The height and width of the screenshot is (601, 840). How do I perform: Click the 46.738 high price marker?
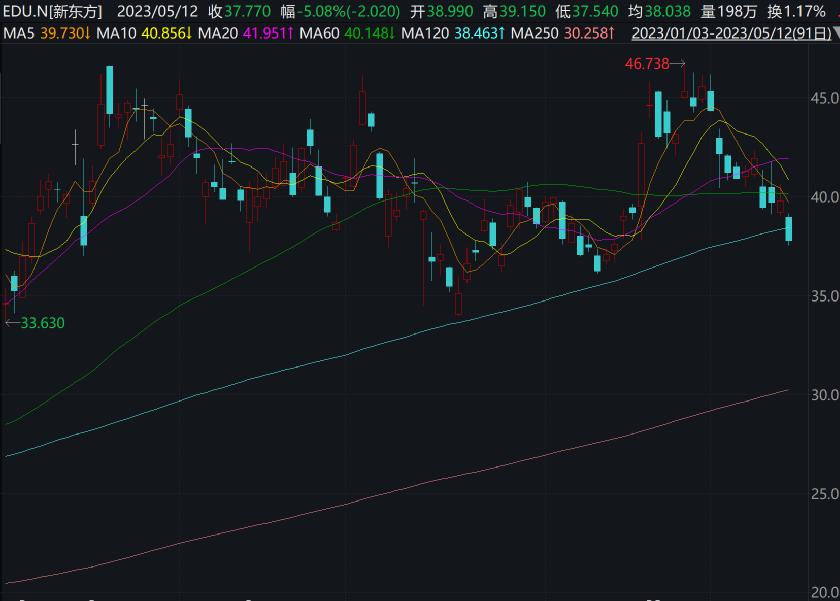[x=655, y=64]
